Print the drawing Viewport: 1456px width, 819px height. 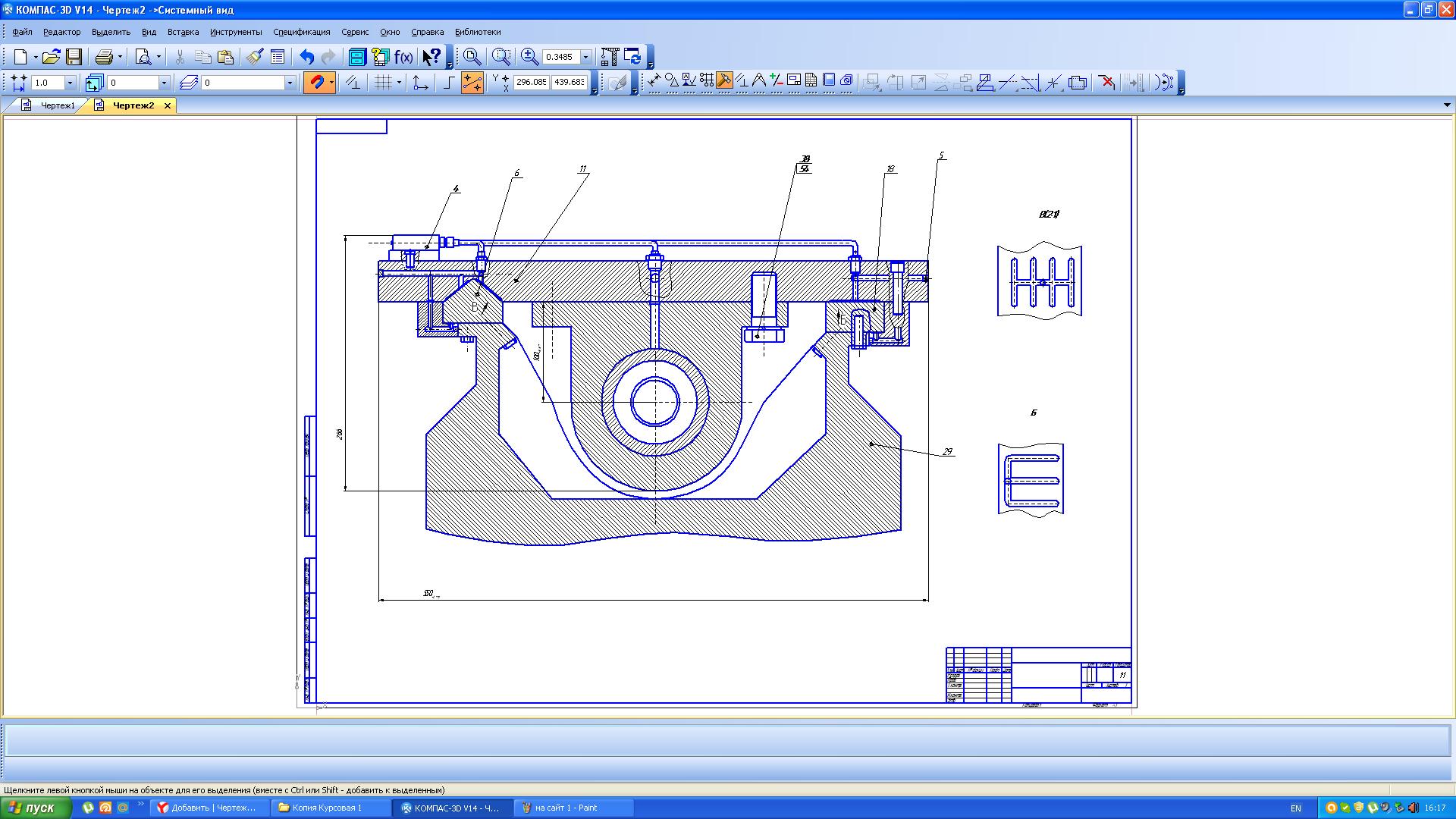104,57
